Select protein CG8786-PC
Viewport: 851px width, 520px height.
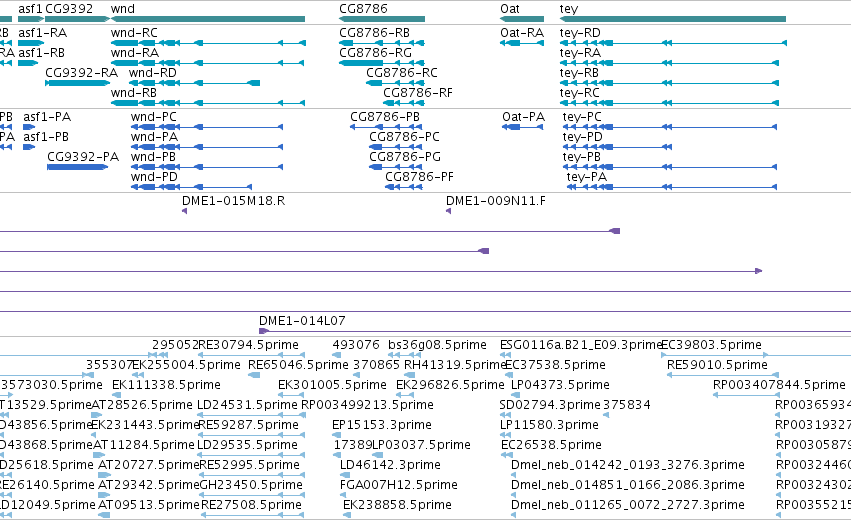click(x=404, y=137)
